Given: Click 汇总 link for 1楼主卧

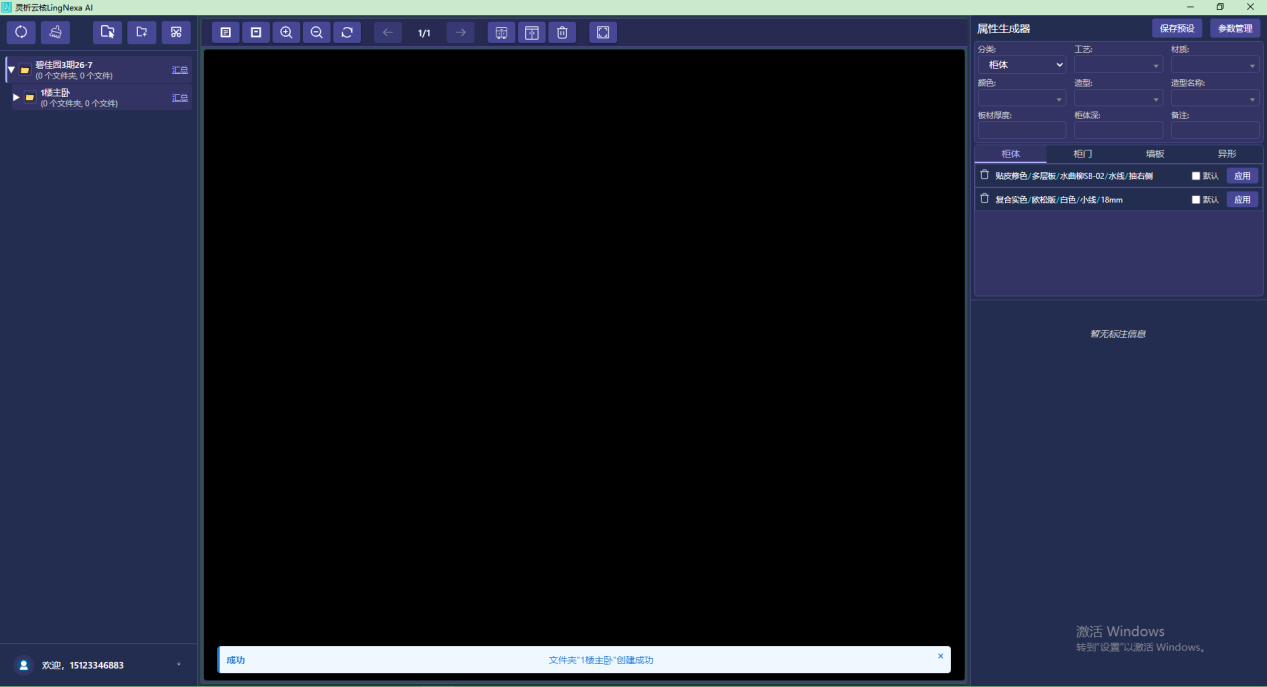Looking at the screenshot, I should 180,97.
